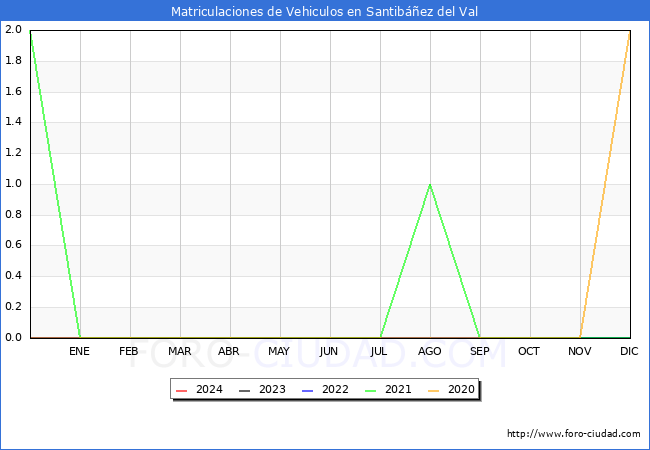Click the ABR month axis label
Viewport: 650px width, 450px height.
tap(229, 351)
